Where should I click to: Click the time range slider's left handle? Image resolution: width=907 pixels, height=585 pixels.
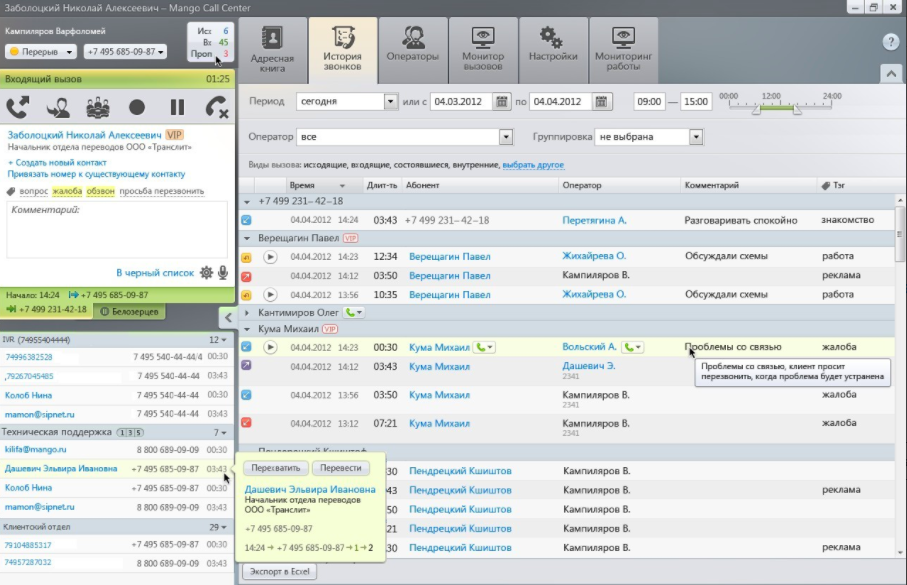[757, 109]
